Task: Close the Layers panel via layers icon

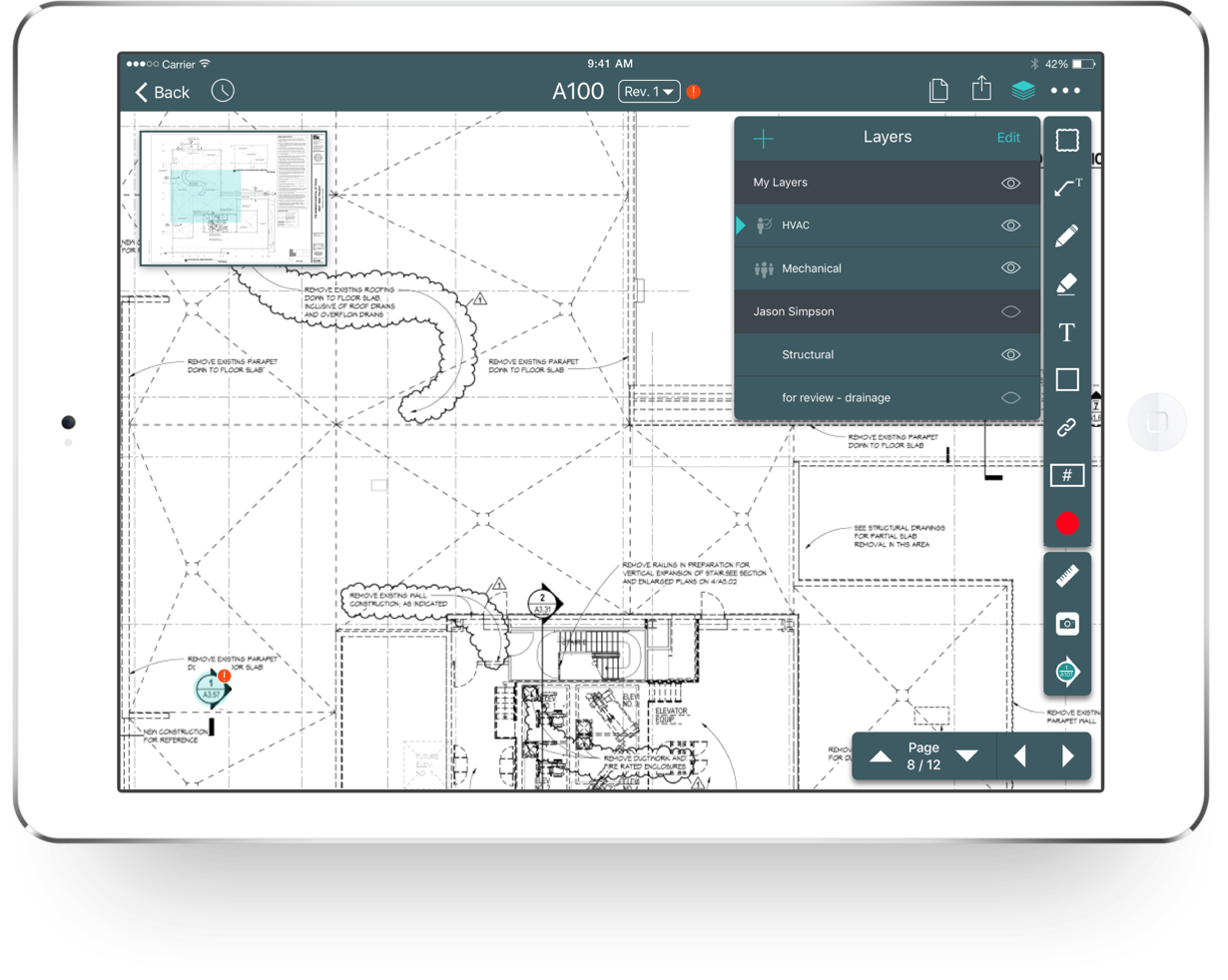Action: click(x=1022, y=90)
